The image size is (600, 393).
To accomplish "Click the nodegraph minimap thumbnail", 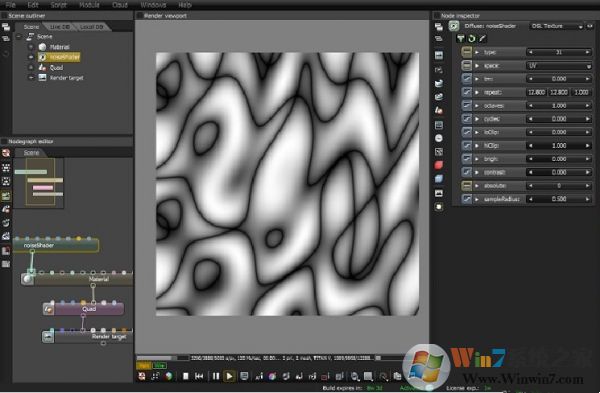I will (38, 183).
